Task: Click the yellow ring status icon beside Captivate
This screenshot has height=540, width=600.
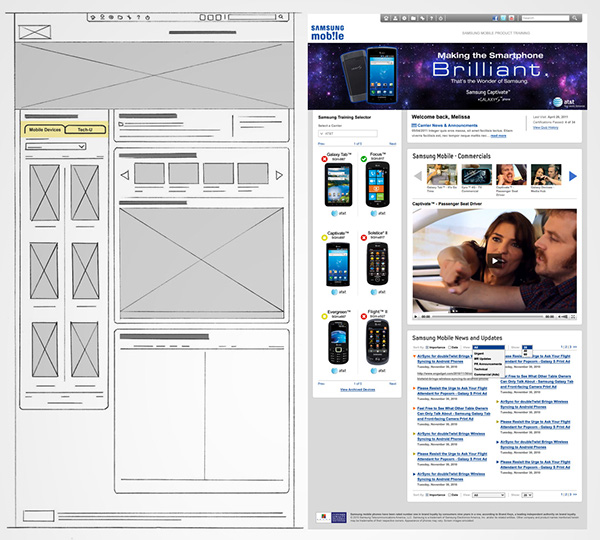Action: (x=324, y=238)
